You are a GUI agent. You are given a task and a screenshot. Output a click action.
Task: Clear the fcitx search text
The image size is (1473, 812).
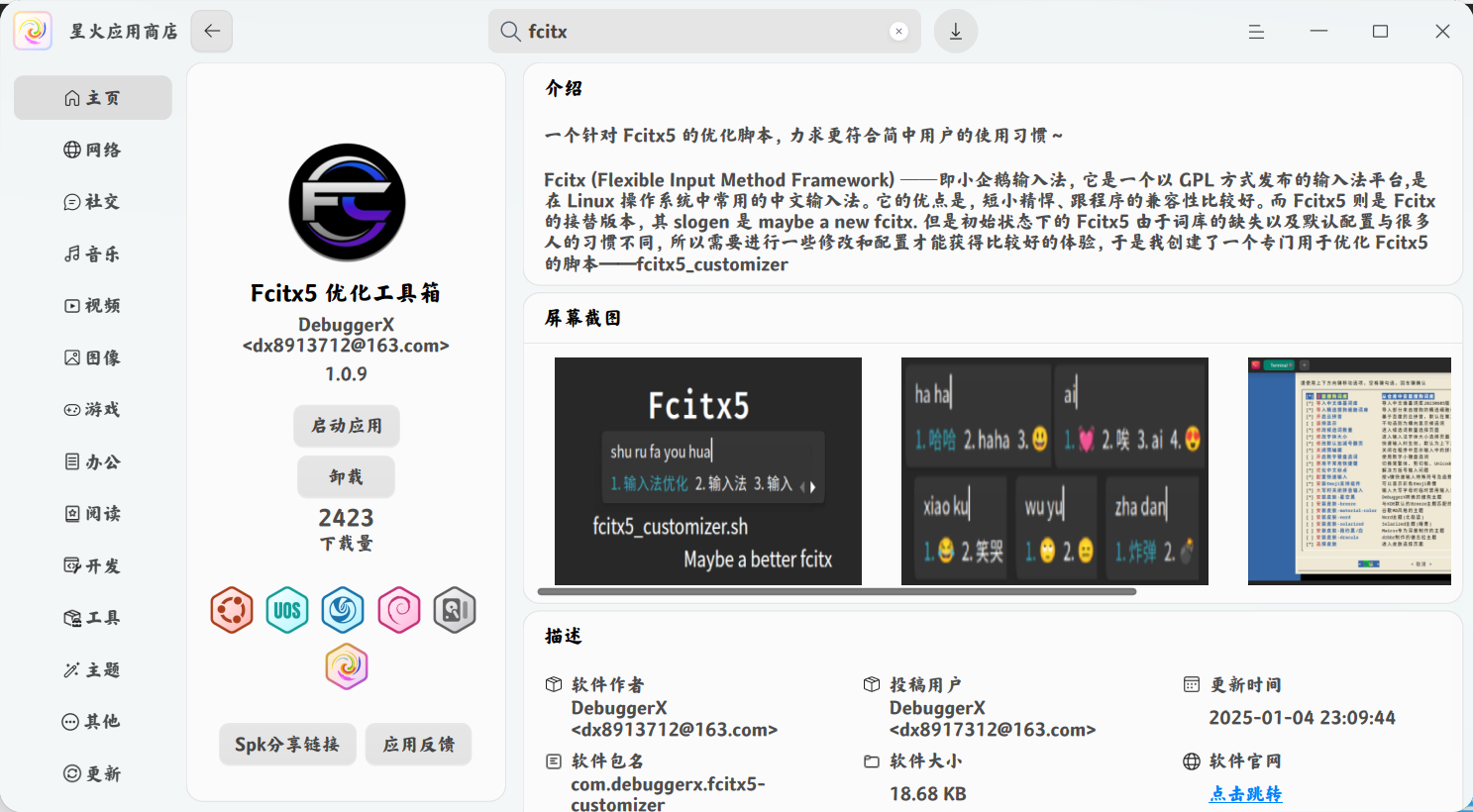click(x=898, y=32)
